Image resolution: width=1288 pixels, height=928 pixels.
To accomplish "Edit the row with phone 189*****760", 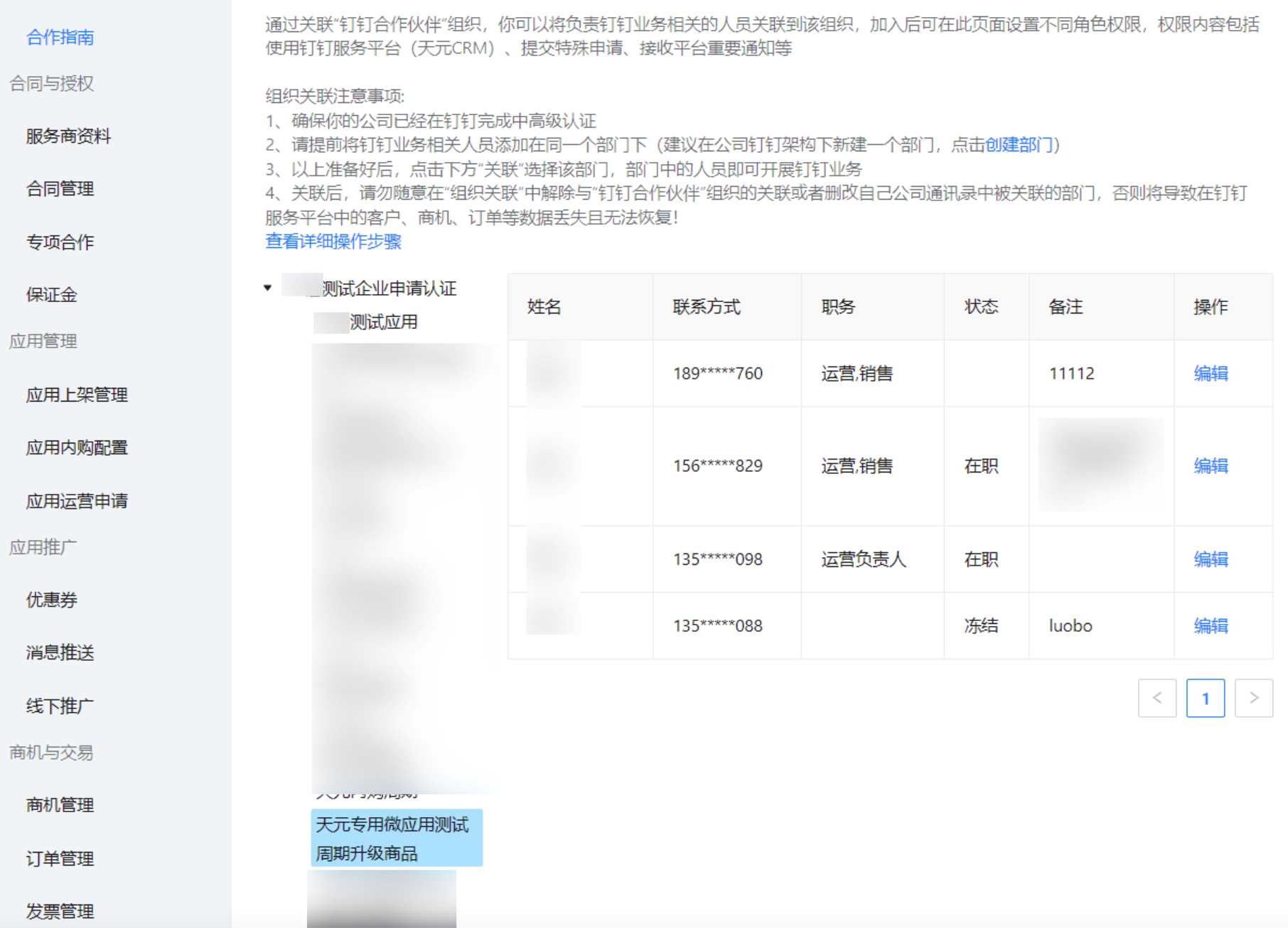I will (x=1211, y=373).
